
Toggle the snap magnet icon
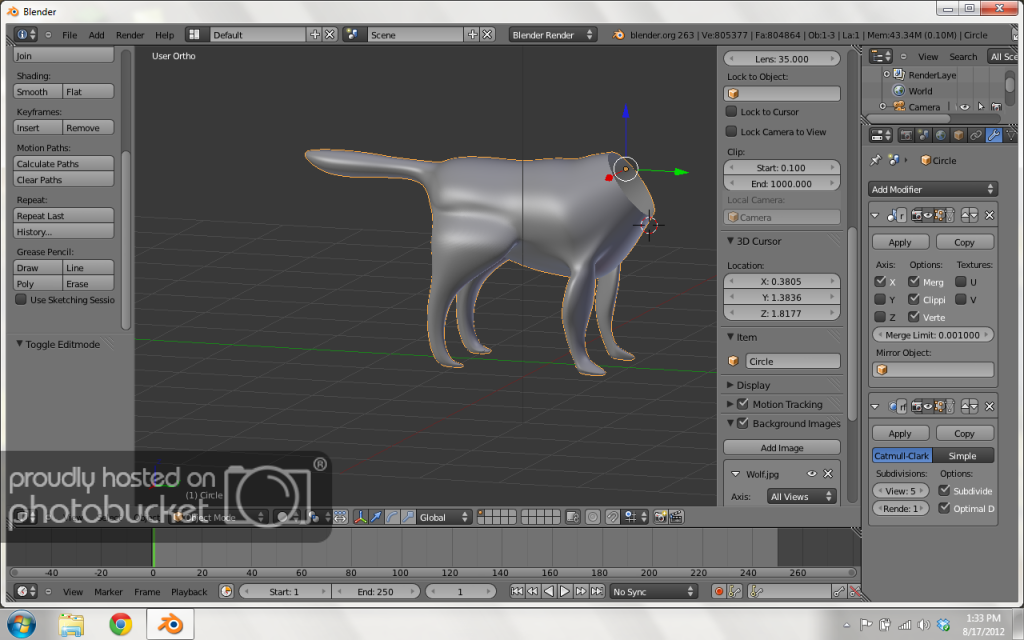pyautogui.click(x=613, y=517)
